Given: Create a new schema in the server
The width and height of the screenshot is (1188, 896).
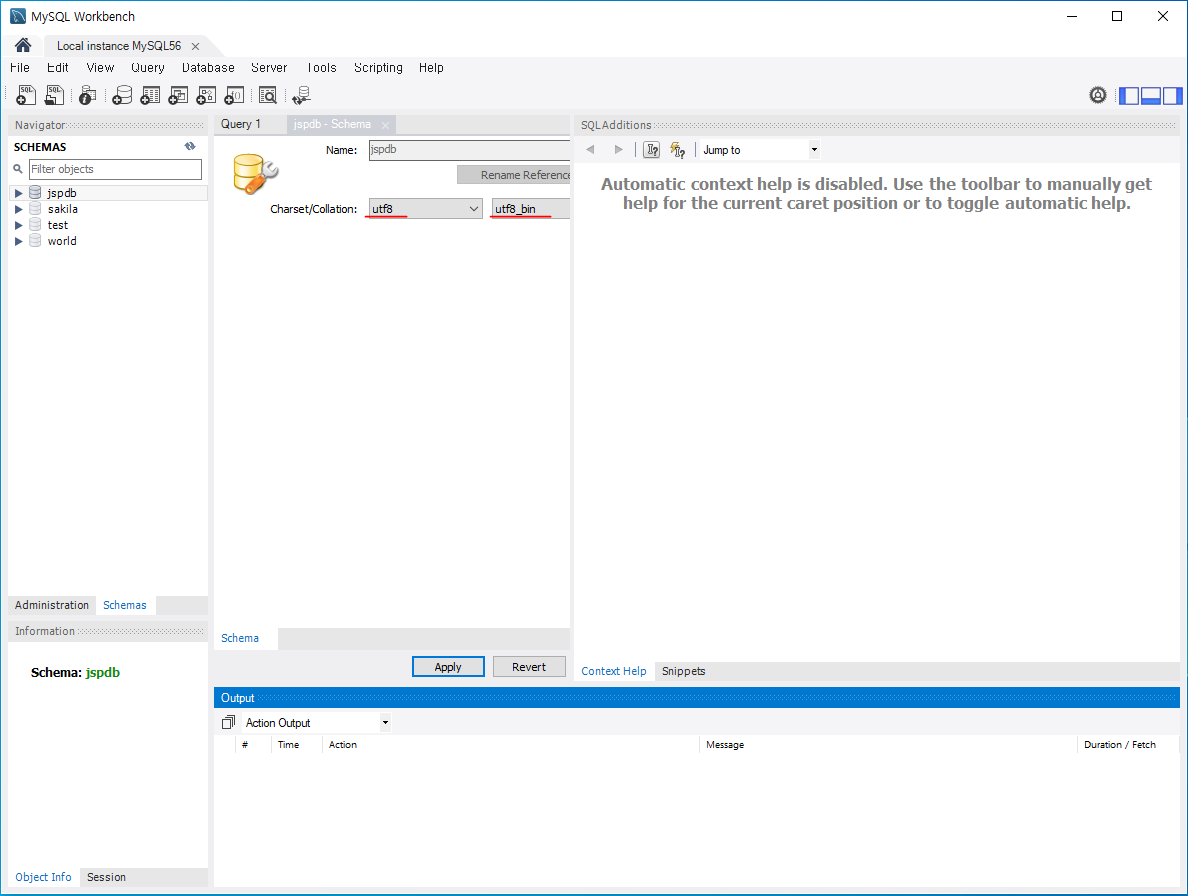Looking at the screenshot, I should [x=121, y=95].
